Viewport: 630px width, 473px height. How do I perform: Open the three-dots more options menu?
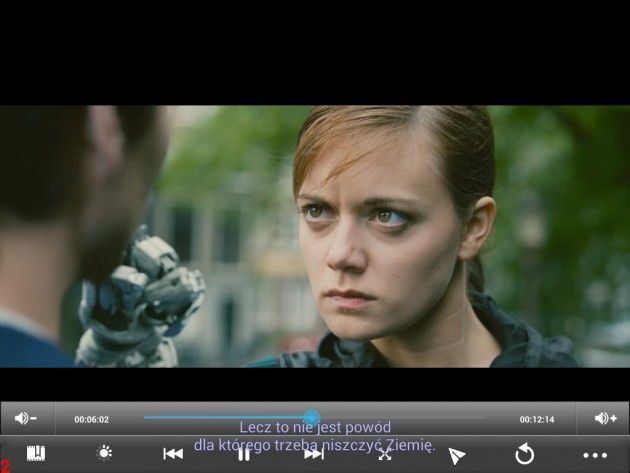(x=595, y=455)
